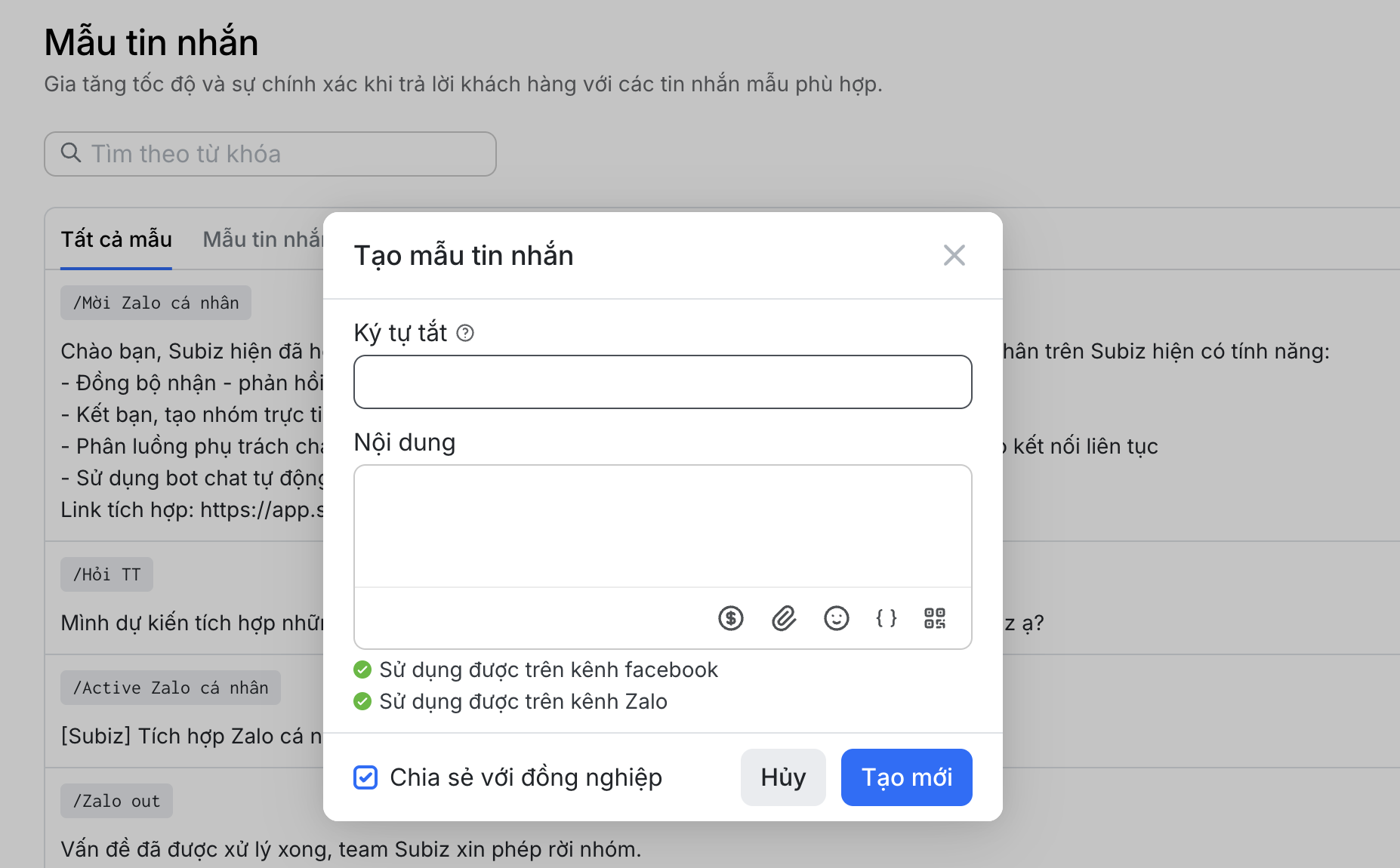Viewport: 1400px width, 868px height.
Task: Insert variable with curly braces icon
Action: point(886,618)
